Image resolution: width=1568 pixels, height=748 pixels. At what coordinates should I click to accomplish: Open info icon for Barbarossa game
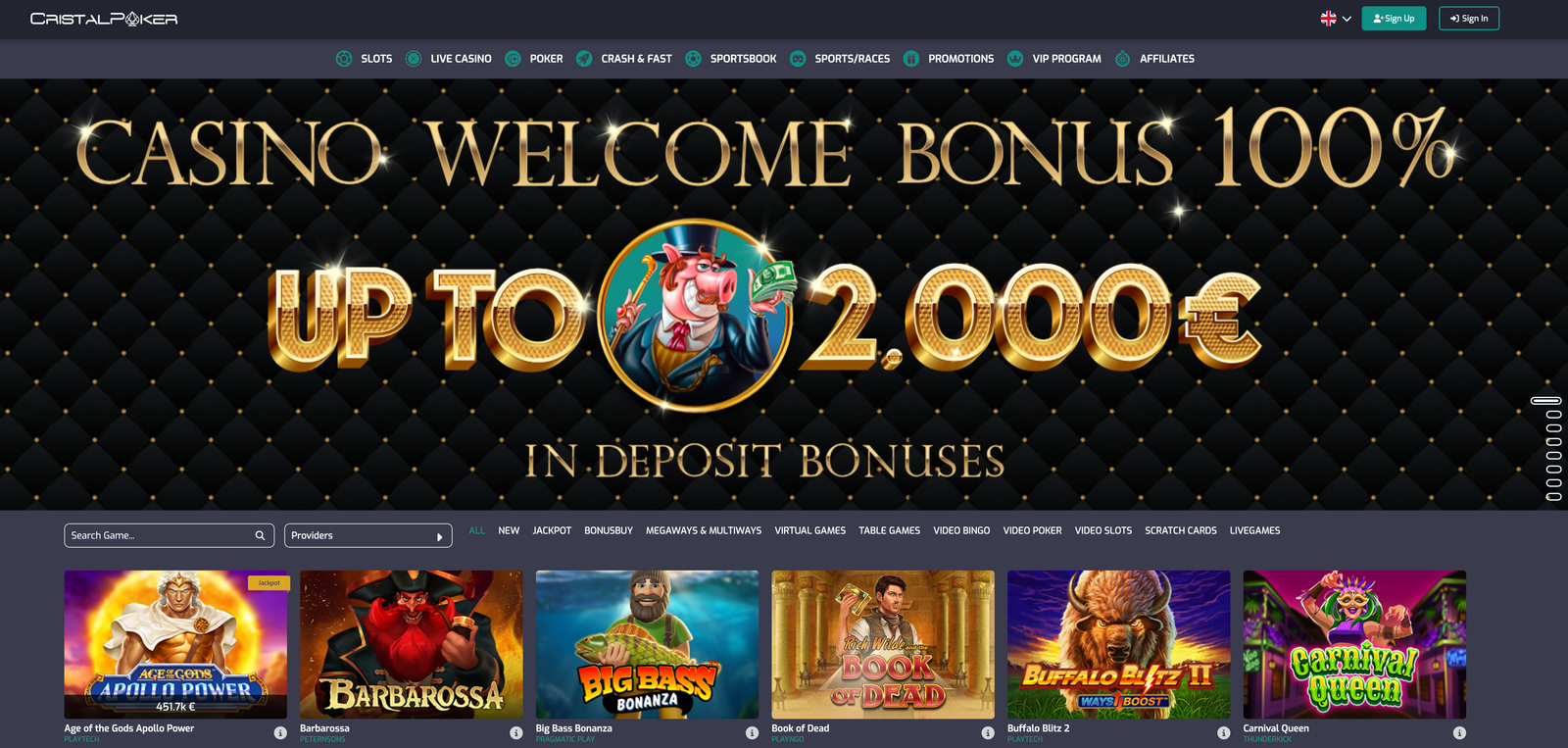[x=516, y=733]
